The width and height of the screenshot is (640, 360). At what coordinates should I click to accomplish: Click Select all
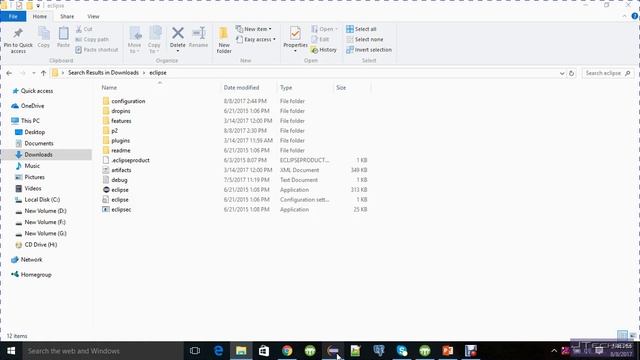pyautogui.click(x=361, y=29)
